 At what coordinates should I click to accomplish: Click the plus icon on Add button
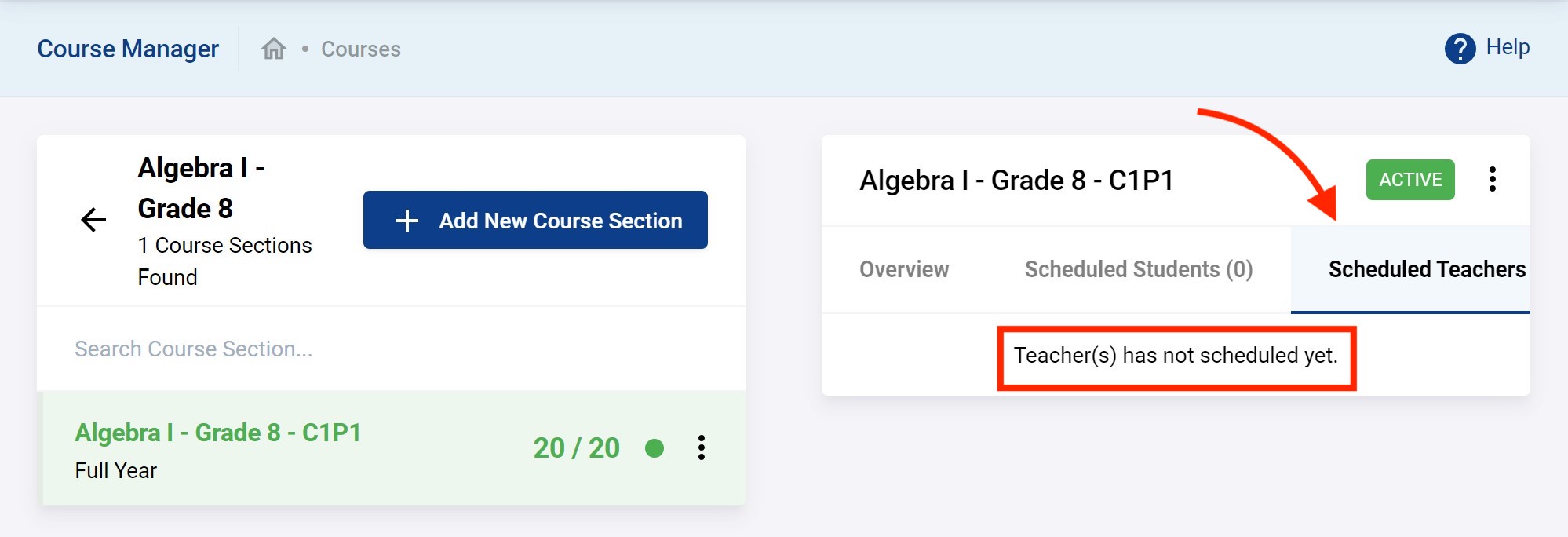pyautogui.click(x=407, y=221)
